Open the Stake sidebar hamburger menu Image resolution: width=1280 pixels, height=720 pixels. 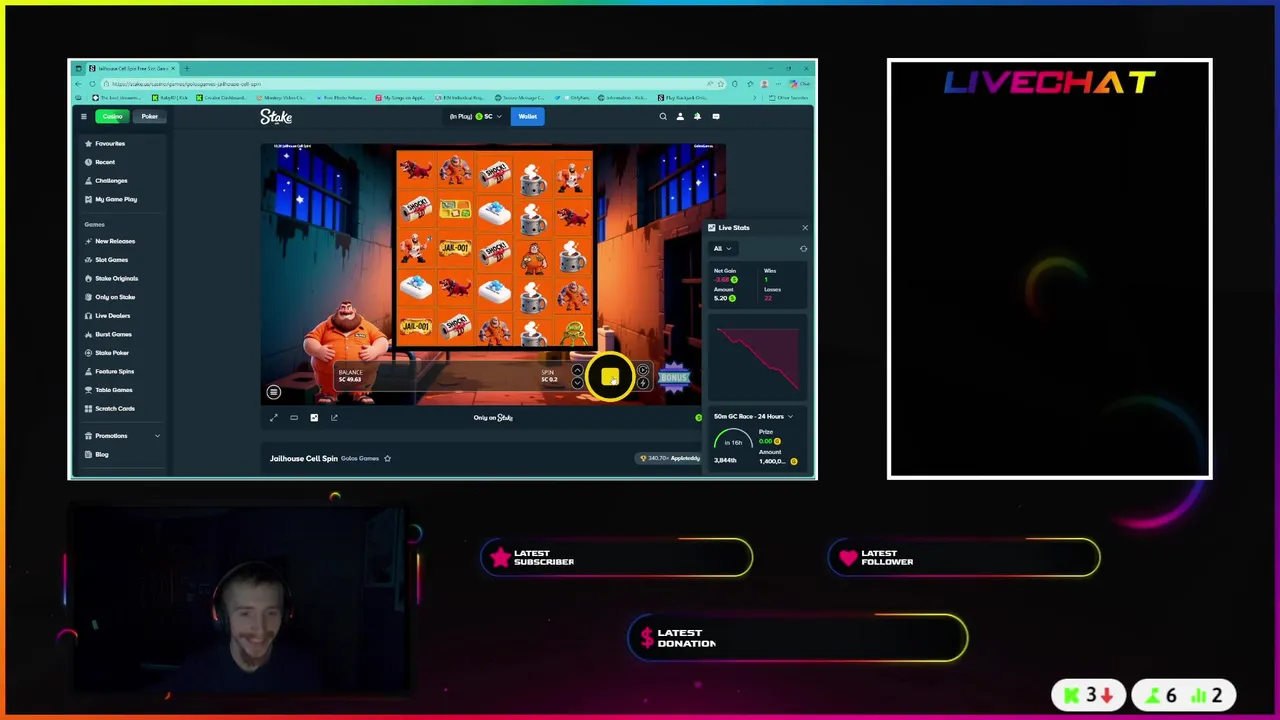(84, 117)
